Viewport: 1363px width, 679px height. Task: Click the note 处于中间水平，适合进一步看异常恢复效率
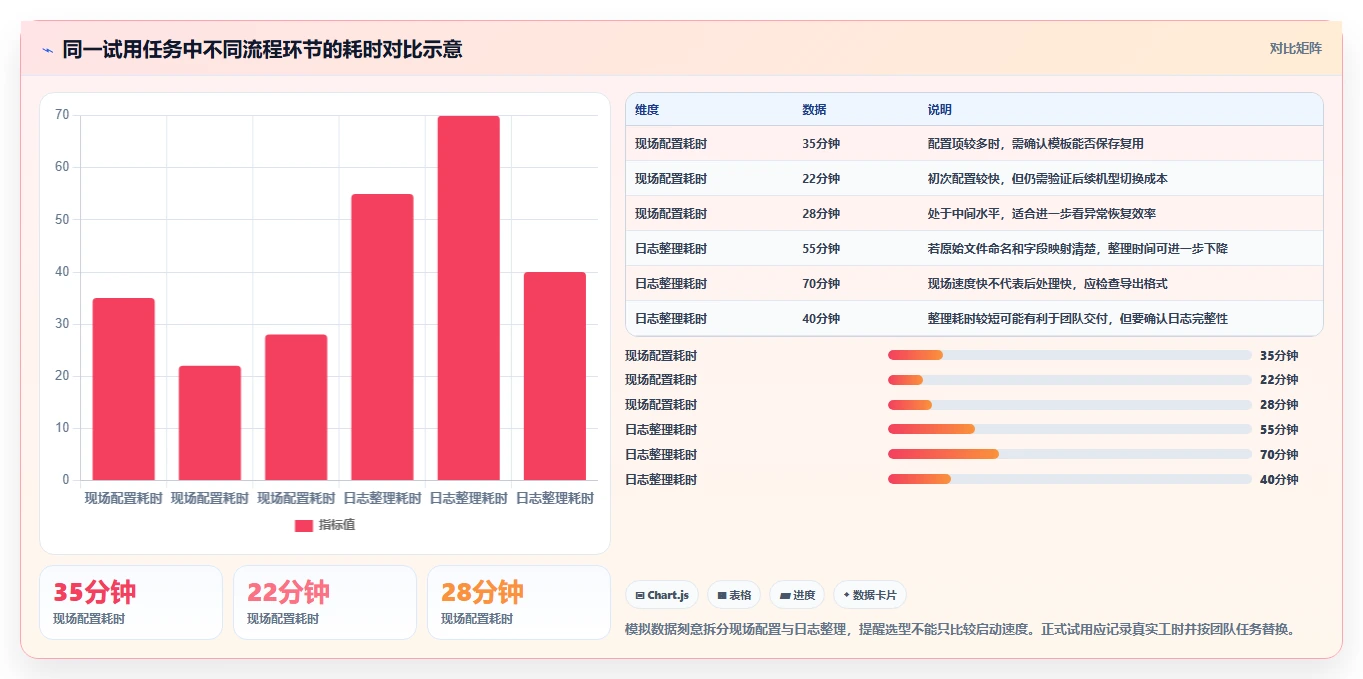click(1042, 214)
